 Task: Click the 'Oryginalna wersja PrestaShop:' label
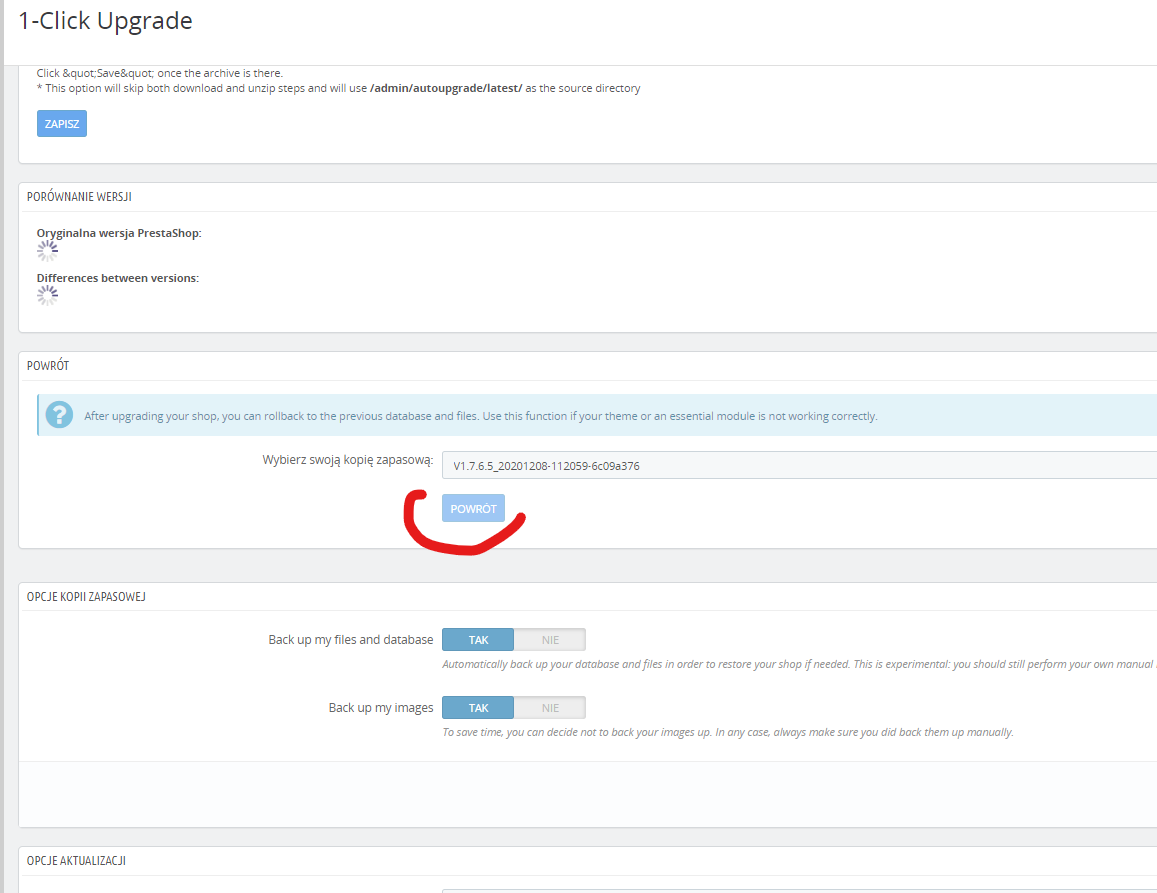119,233
